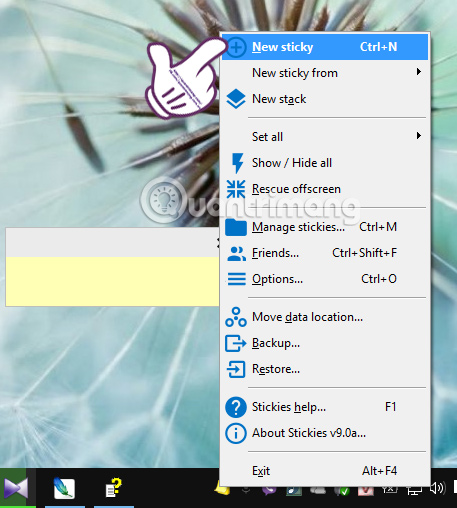Choose Exit from the Stickies menu
Image resolution: width=457 pixels, height=508 pixels.
coord(324,471)
